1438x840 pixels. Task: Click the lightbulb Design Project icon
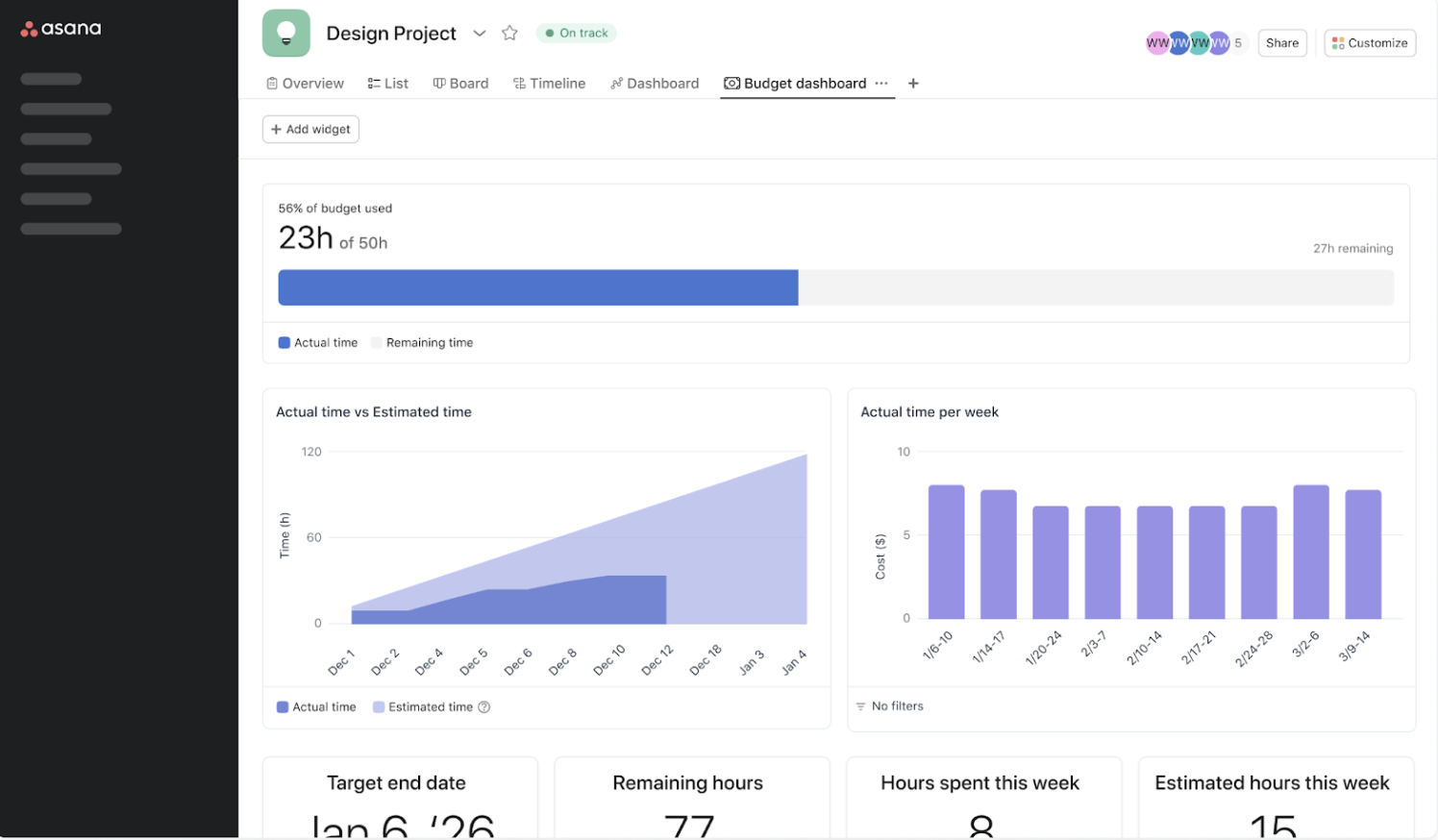[x=285, y=34]
